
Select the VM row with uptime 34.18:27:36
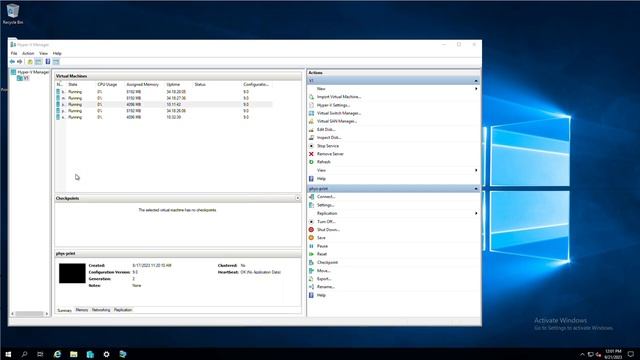point(163,98)
